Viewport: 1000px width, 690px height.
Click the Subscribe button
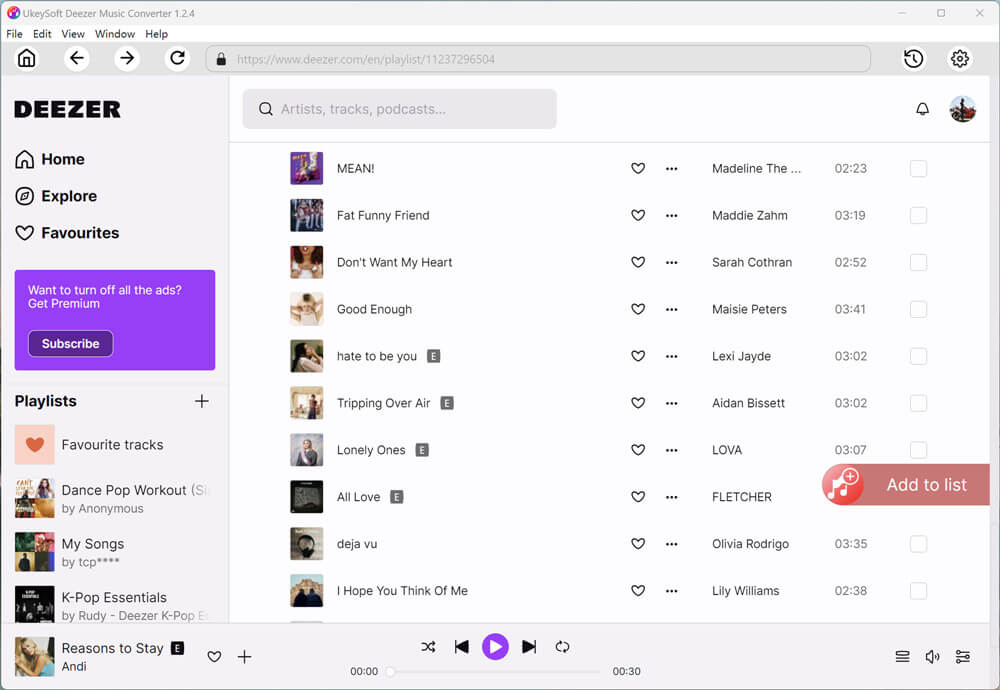pyautogui.click(x=70, y=344)
